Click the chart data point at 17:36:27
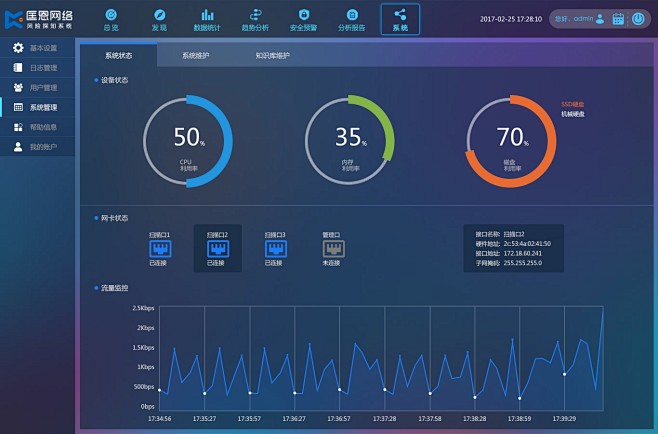The height and width of the screenshot is (434, 658). click(x=295, y=393)
